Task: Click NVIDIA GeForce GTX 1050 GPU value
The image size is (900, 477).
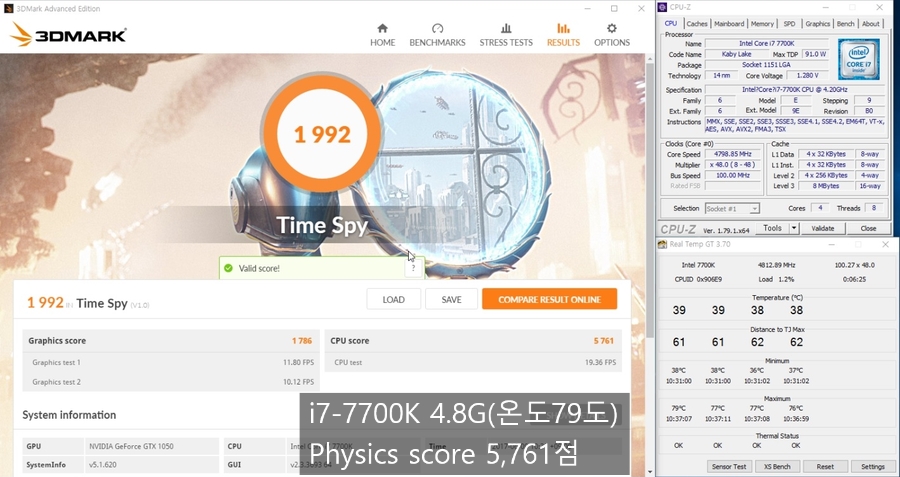Action: point(152,446)
